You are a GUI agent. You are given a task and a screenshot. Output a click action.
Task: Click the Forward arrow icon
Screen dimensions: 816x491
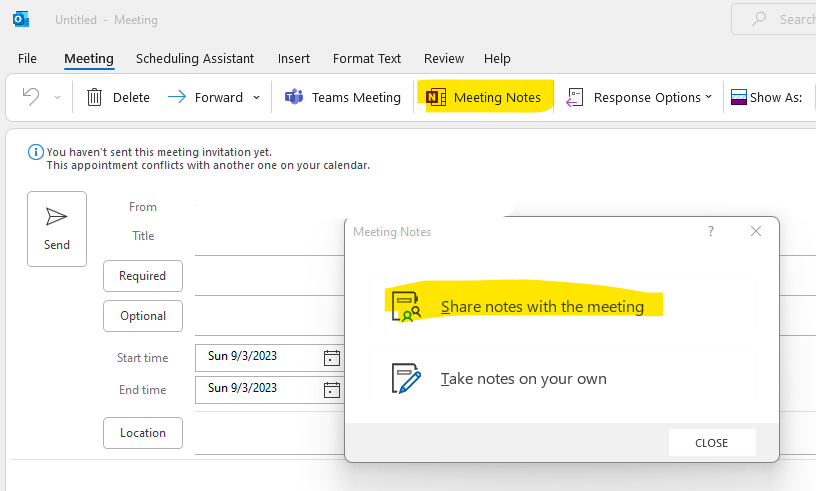click(x=177, y=97)
